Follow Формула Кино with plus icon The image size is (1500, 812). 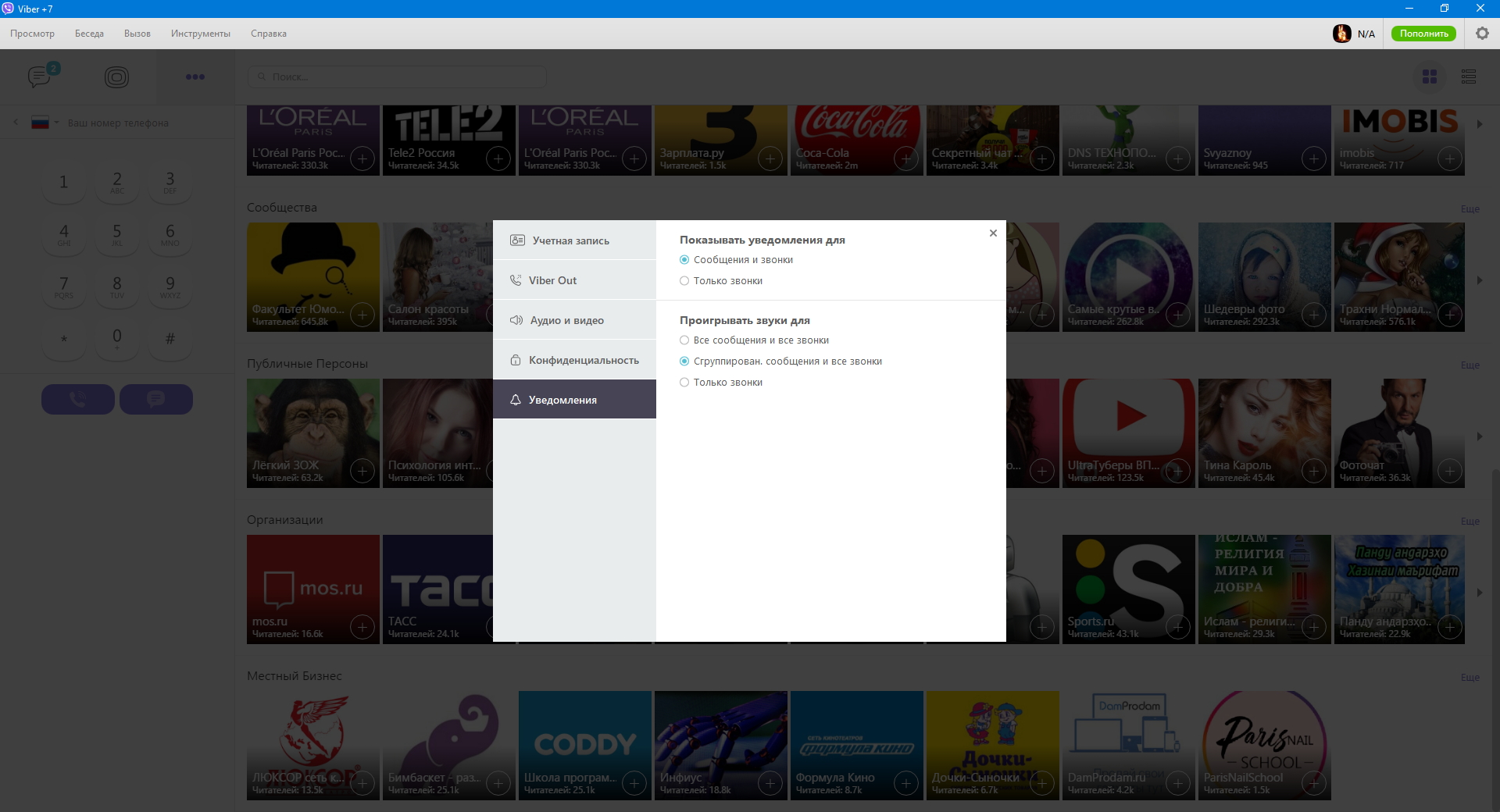pyautogui.click(x=906, y=783)
